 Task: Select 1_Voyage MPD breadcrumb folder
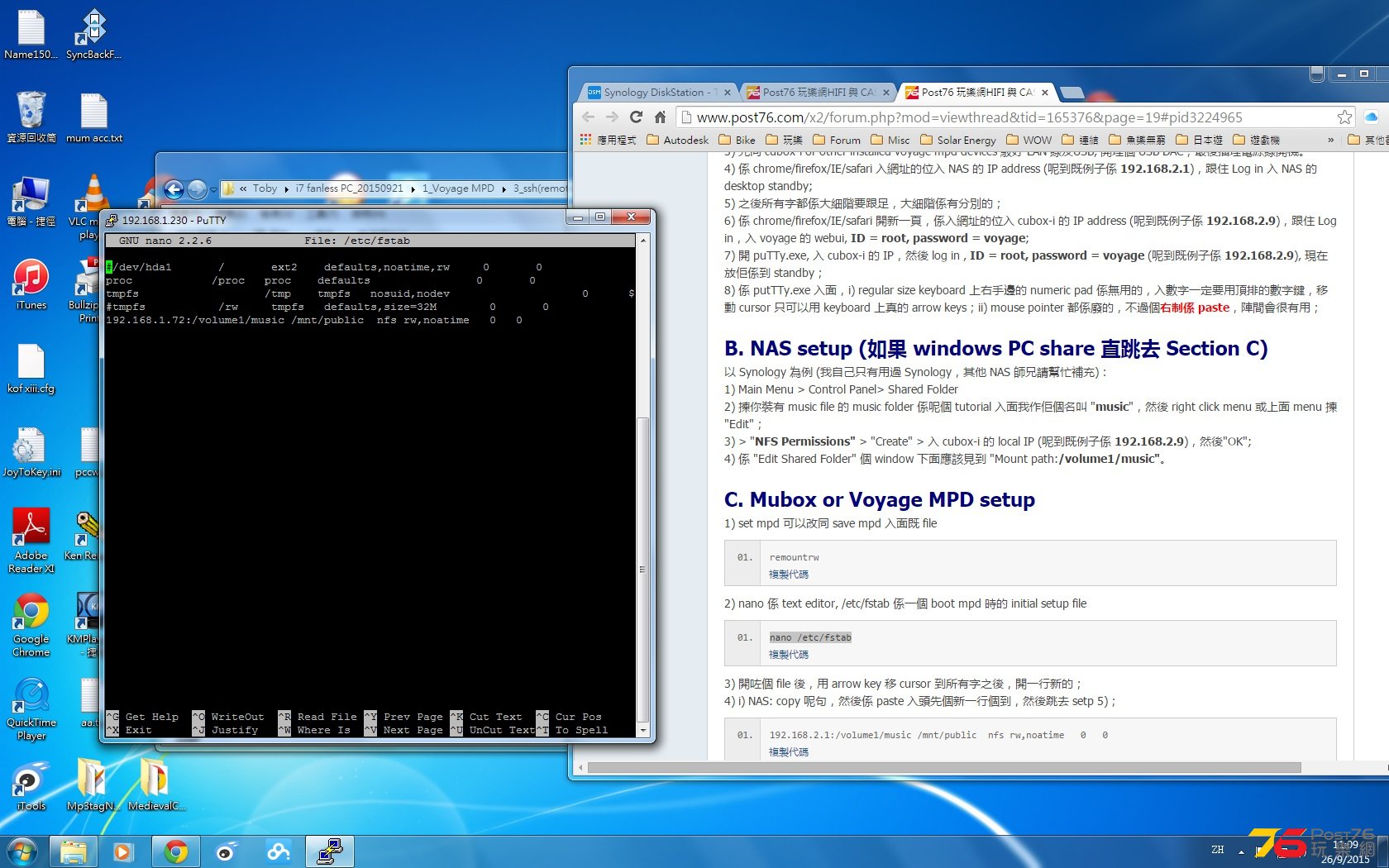[x=458, y=188]
